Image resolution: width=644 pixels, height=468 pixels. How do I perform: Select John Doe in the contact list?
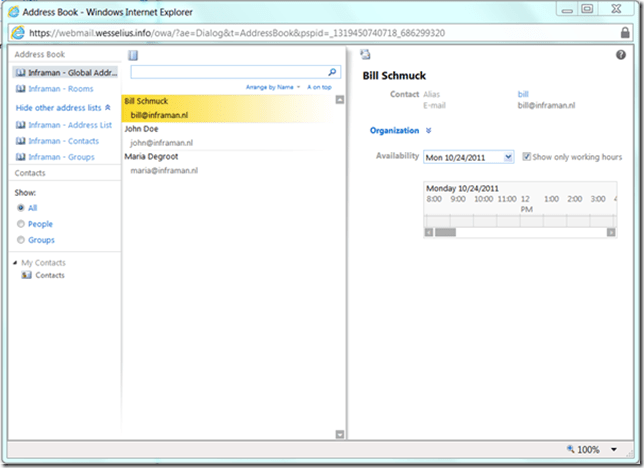tap(142, 128)
